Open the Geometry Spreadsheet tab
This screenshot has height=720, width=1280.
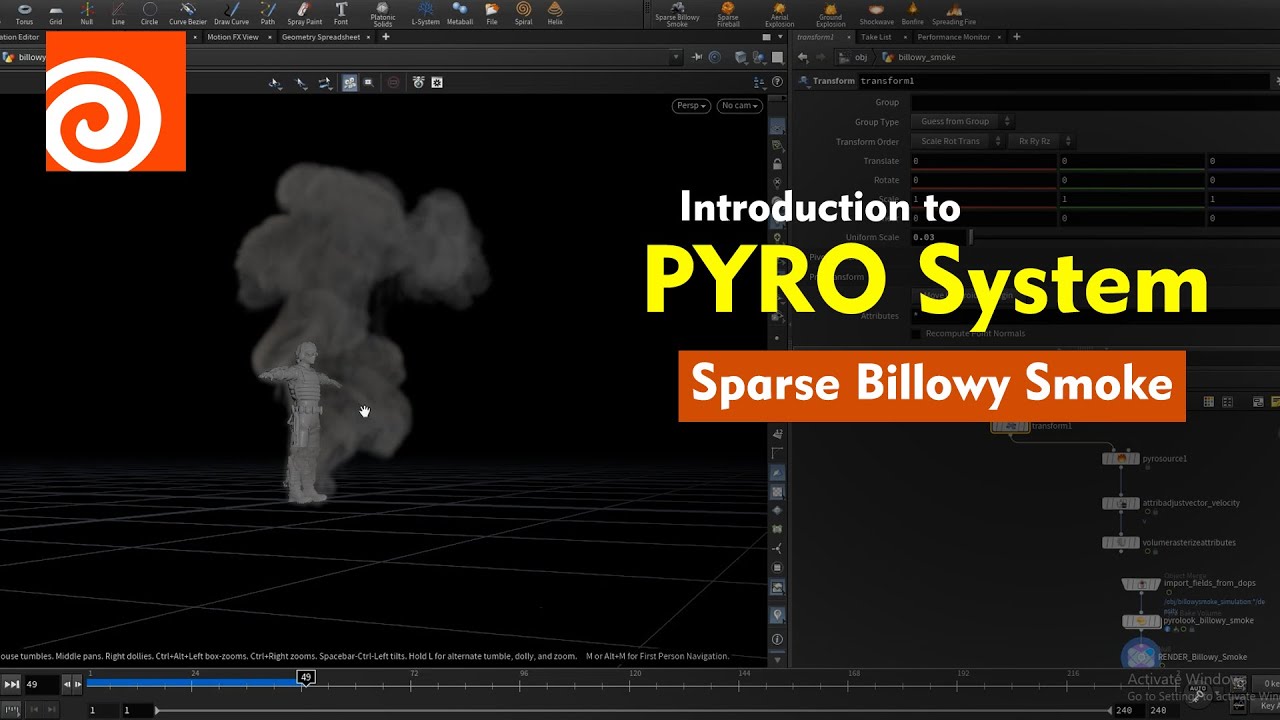point(320,37)
